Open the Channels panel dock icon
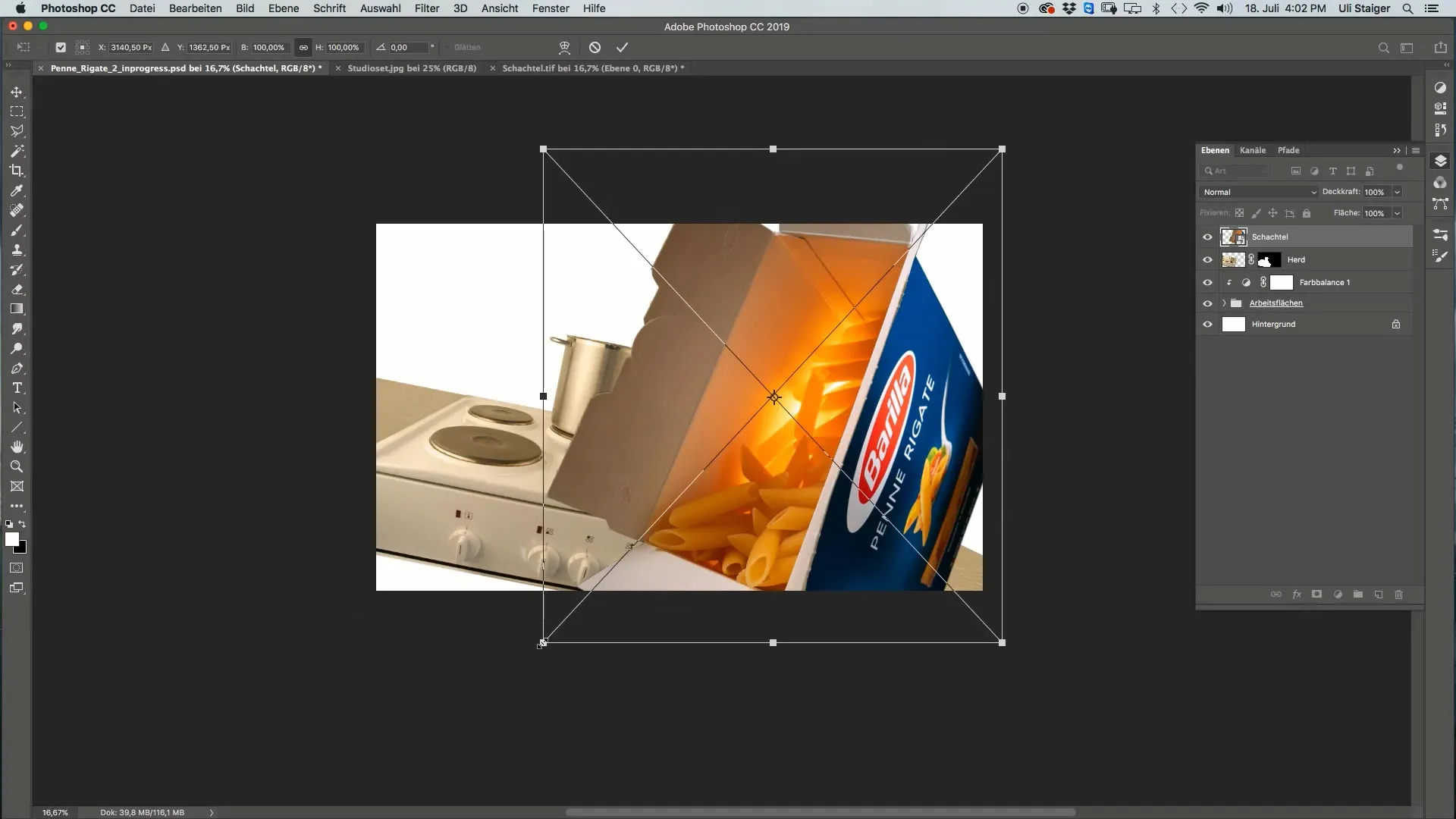1456x819 pixels. tap(1440, 183)
